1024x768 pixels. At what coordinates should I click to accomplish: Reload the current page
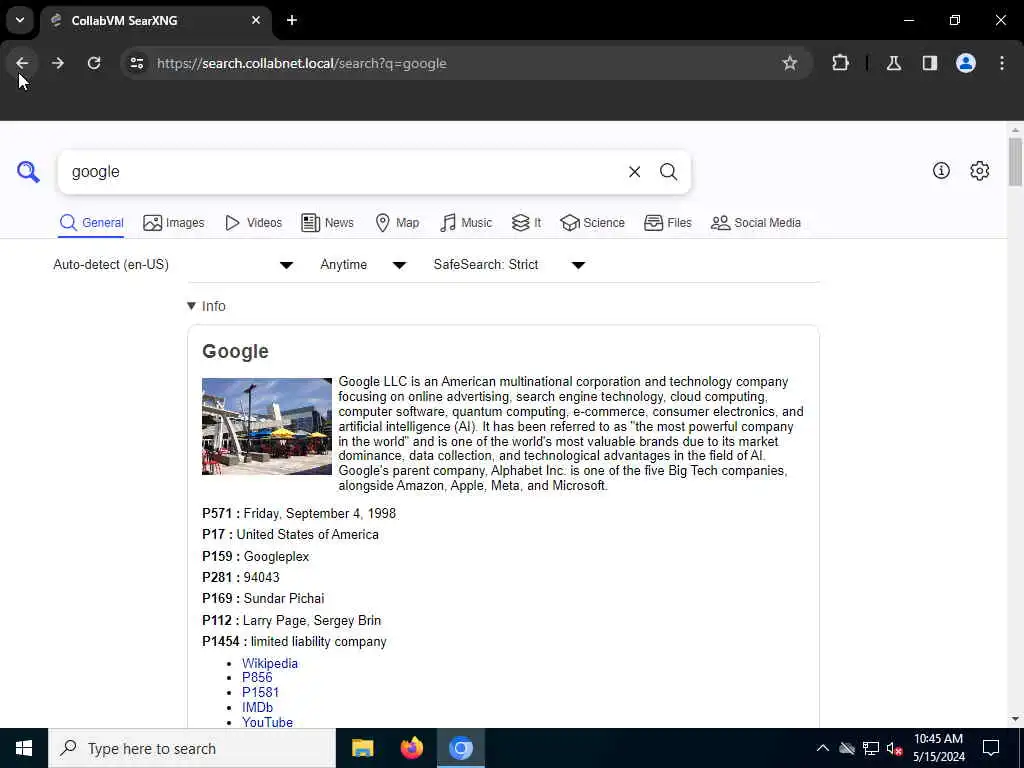tap(94, 63)
